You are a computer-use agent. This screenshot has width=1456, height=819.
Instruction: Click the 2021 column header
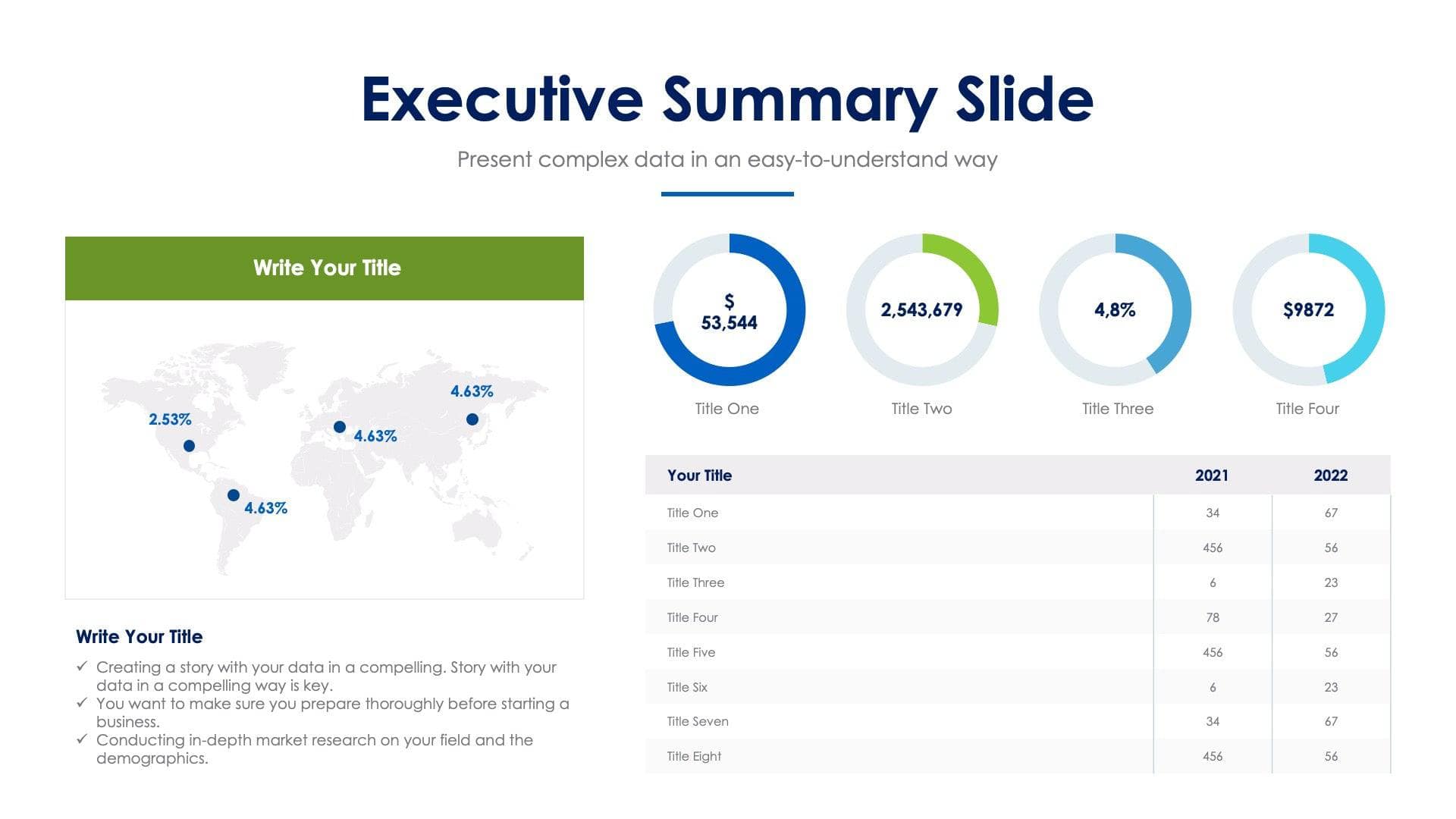coord(1212,475)
